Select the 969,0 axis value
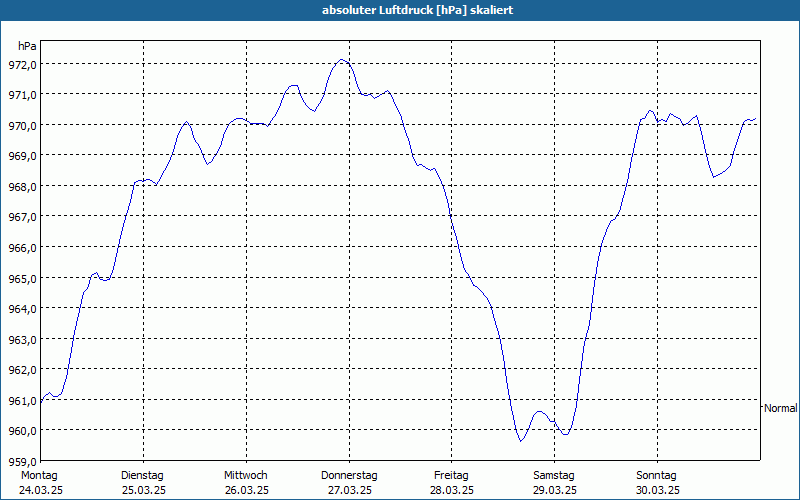The width and height of the screenshot is (800, 500). click(x=23, y=156)
